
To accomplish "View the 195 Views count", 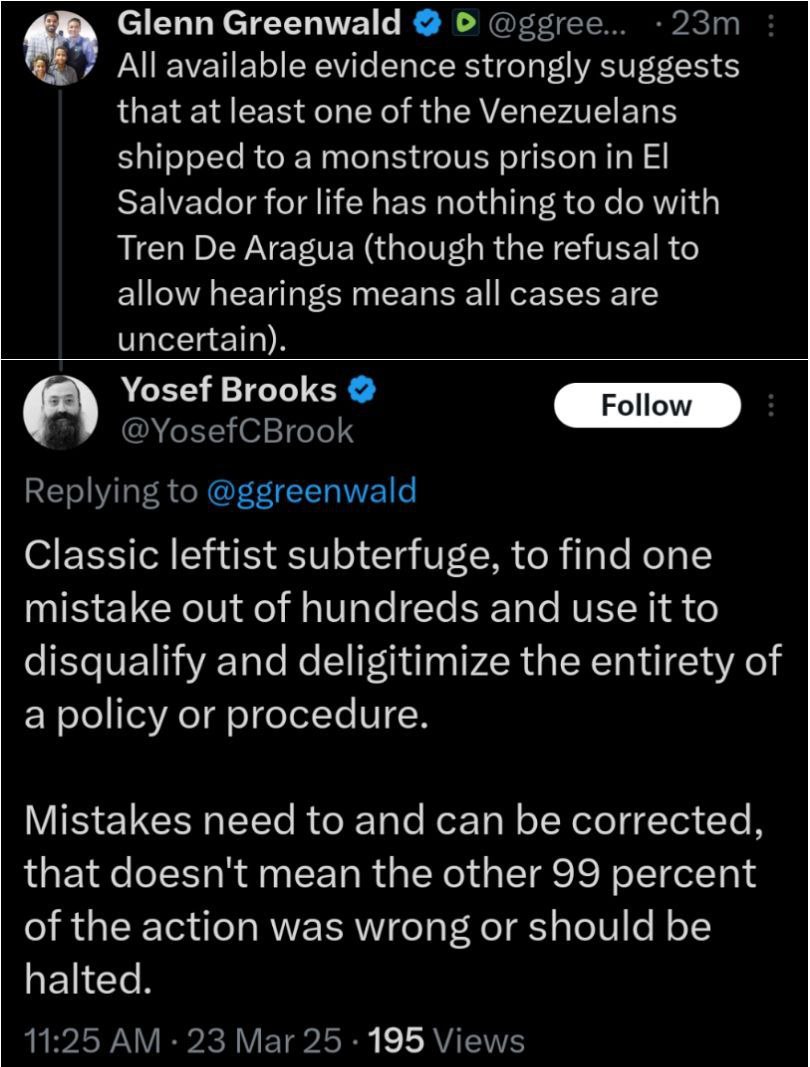I will tap(446, 1040).
